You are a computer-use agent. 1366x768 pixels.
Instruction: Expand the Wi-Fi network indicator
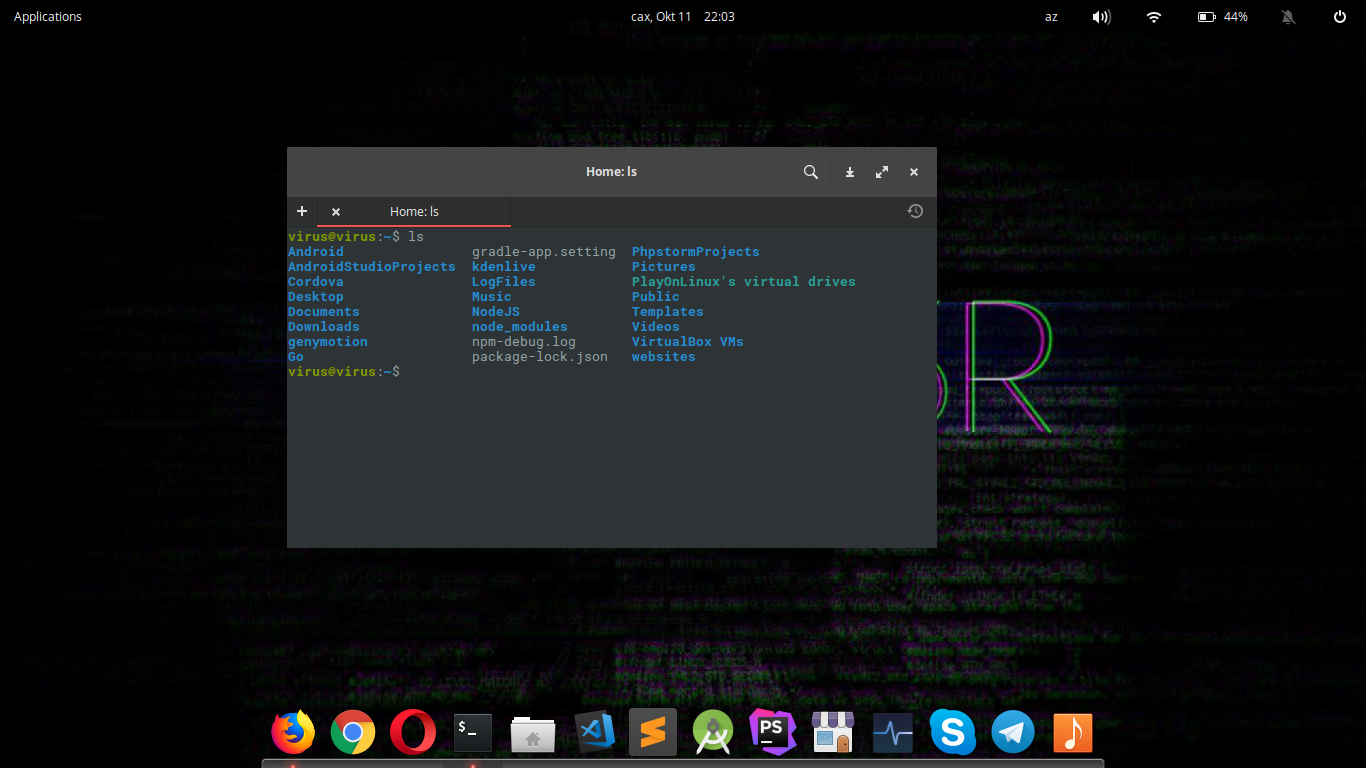(1154, 17)
